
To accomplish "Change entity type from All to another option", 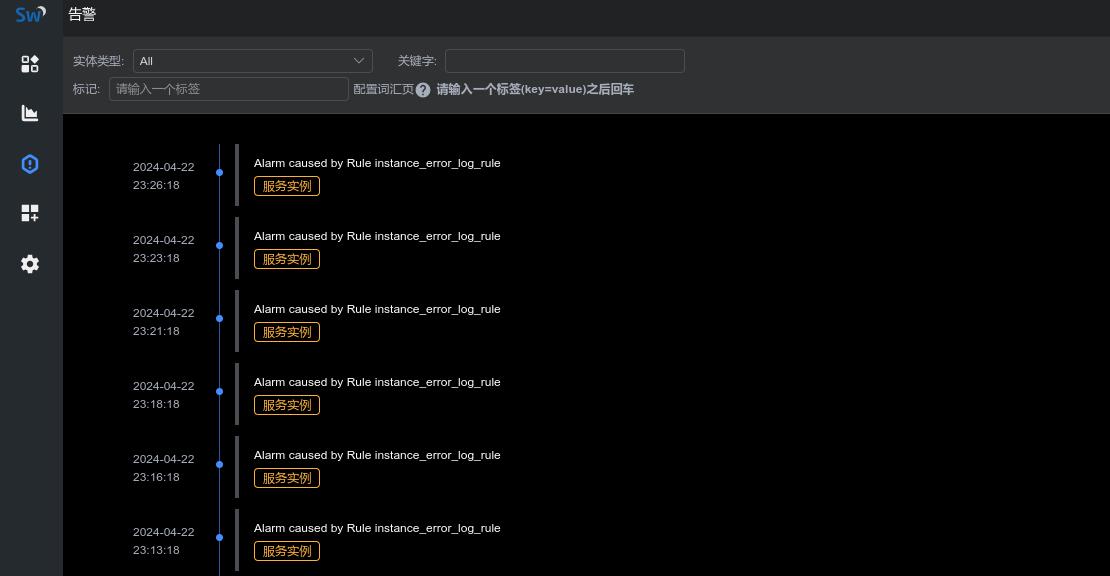I will (x=252, y=61).
